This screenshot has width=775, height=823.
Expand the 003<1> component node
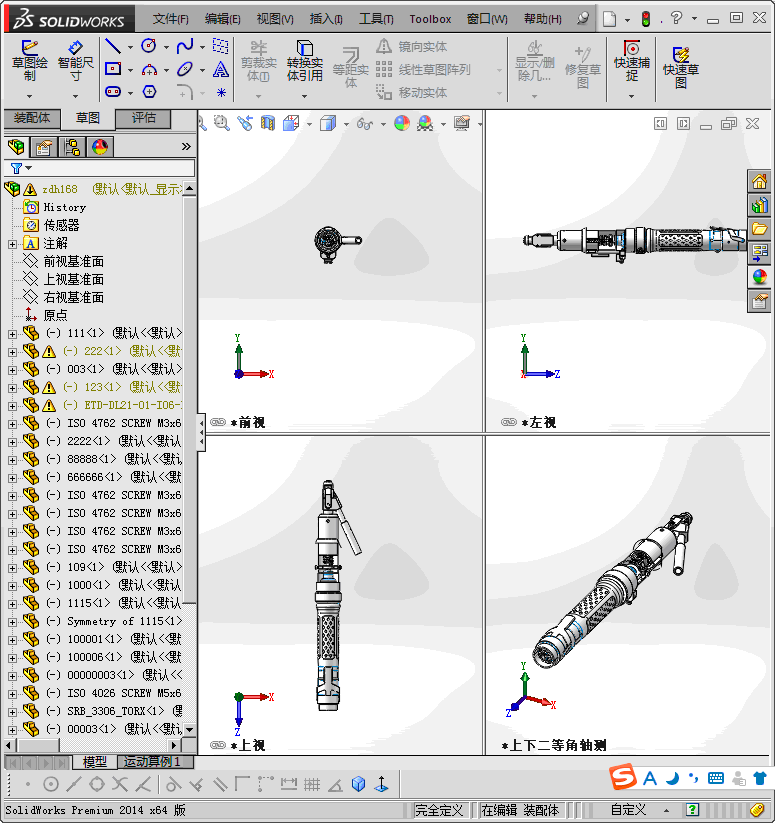(12, 370)
